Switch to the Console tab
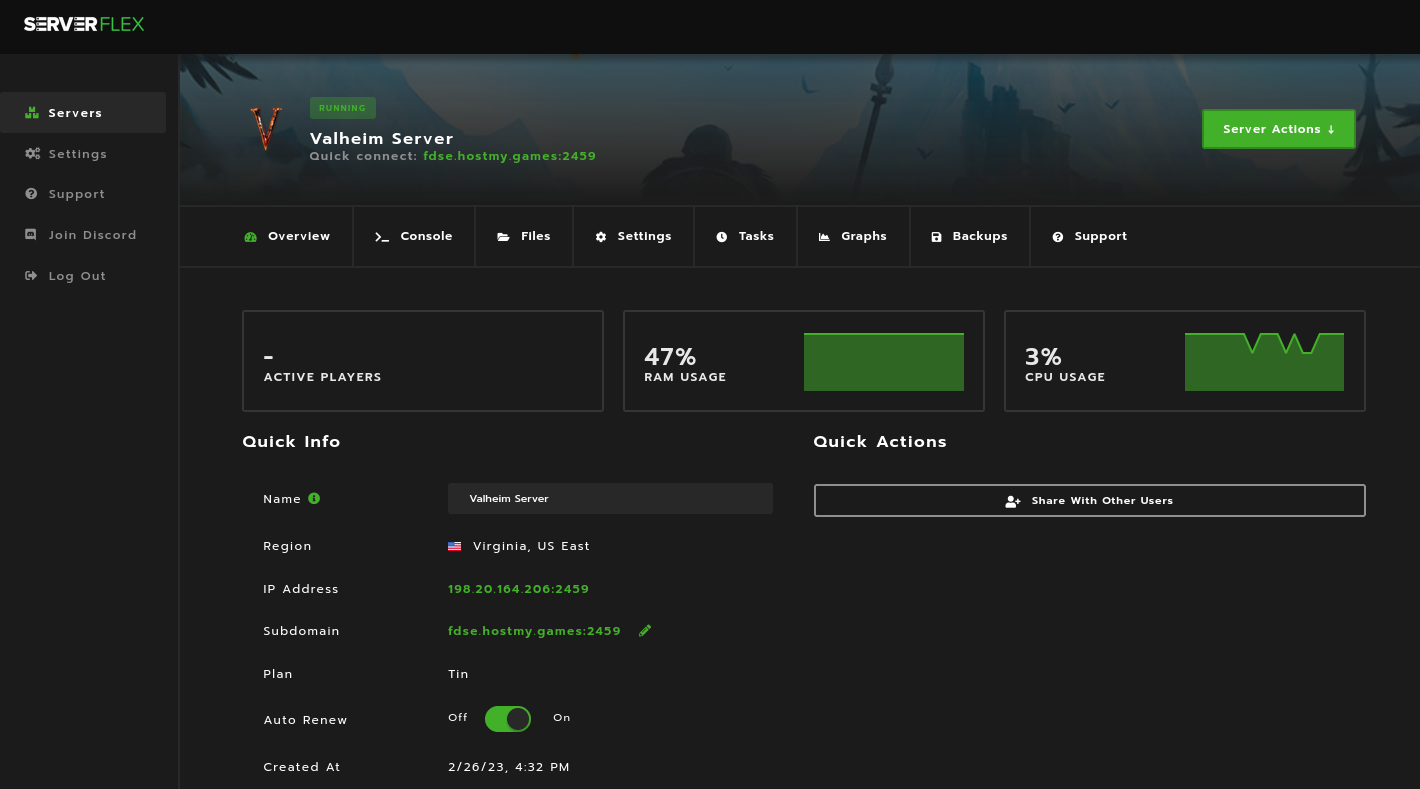The height and width of the screenshot is (789, 1420). coord(414,237)
